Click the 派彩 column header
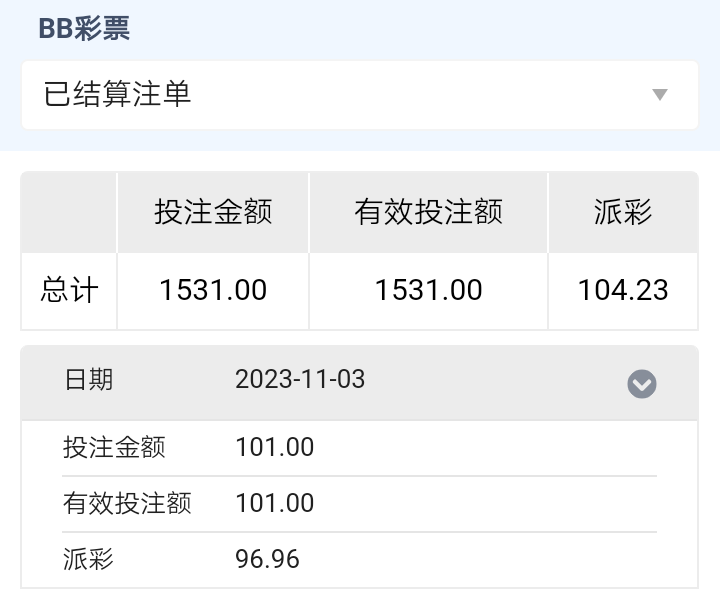The width and height of the screenshot is (720, 600). tap(622, 212)
